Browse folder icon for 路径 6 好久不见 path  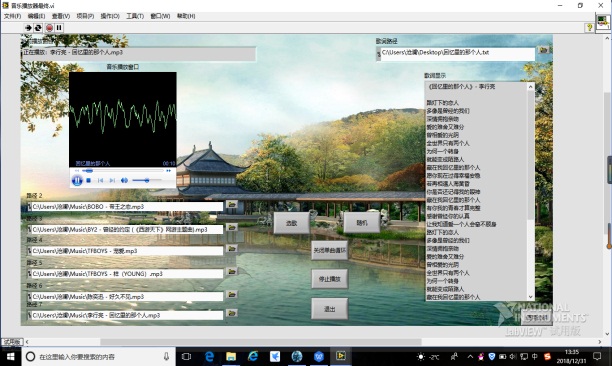(x=232, y=295)
